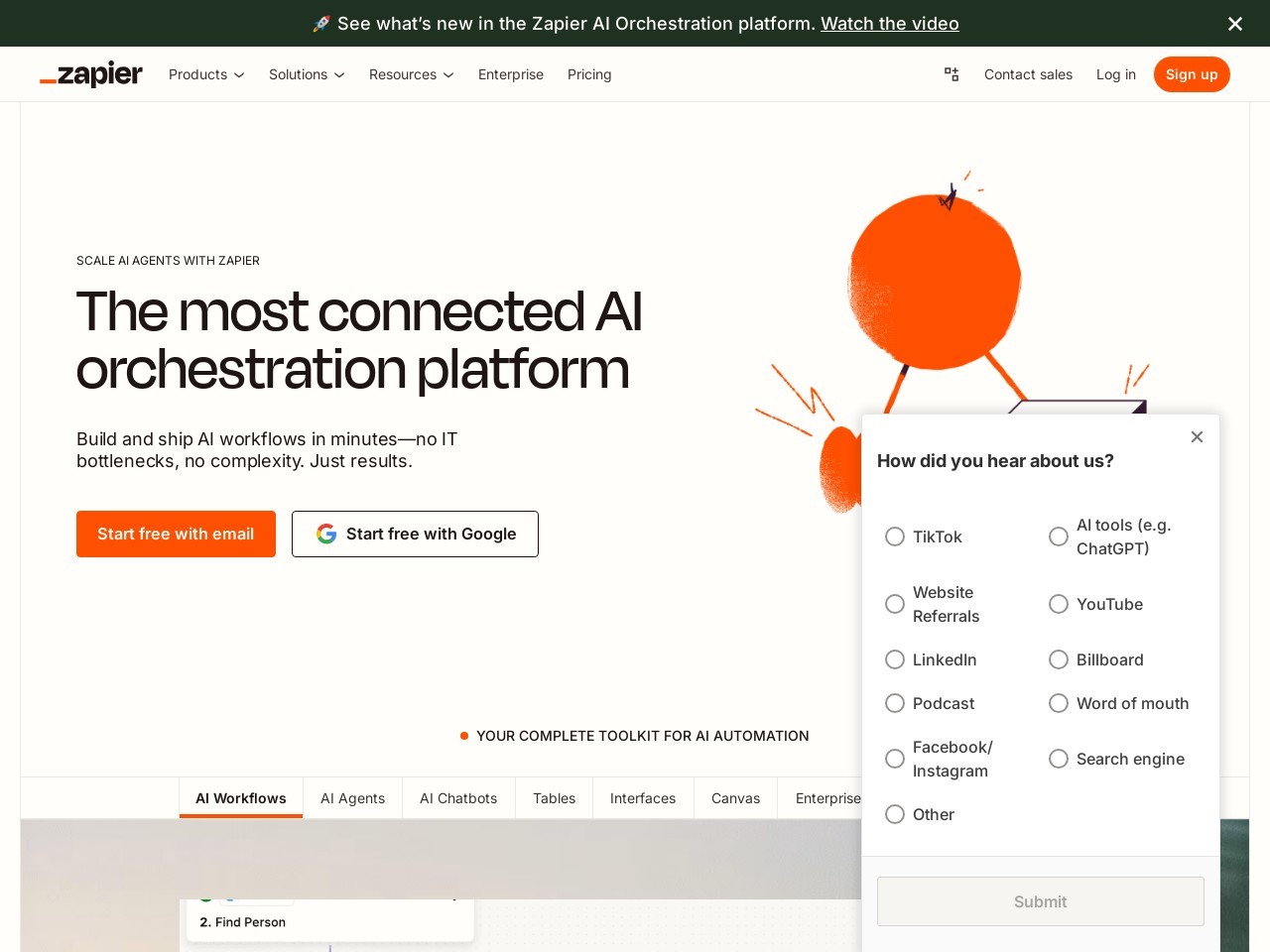Open the app directory icon beside Contact sales
This screenshot has height=952, width=1270.
point(952,74)
